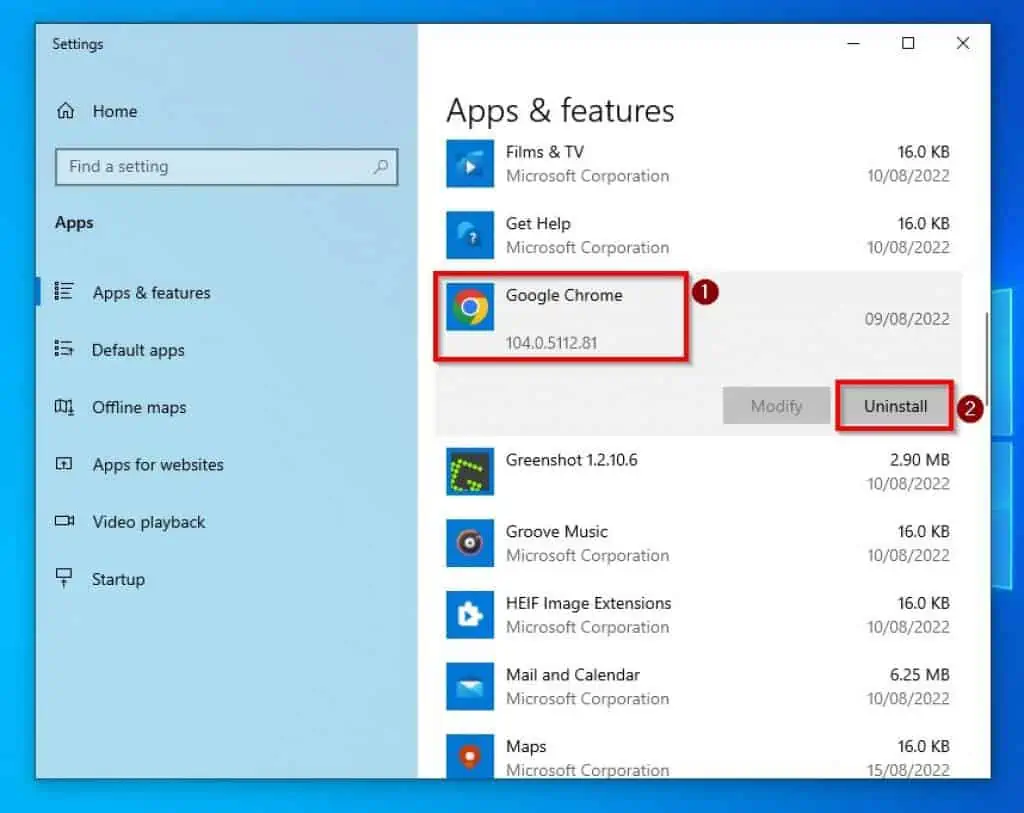Open the Startup apps section
This screenshot has width=1024, height=813.
tap(118, 579)
